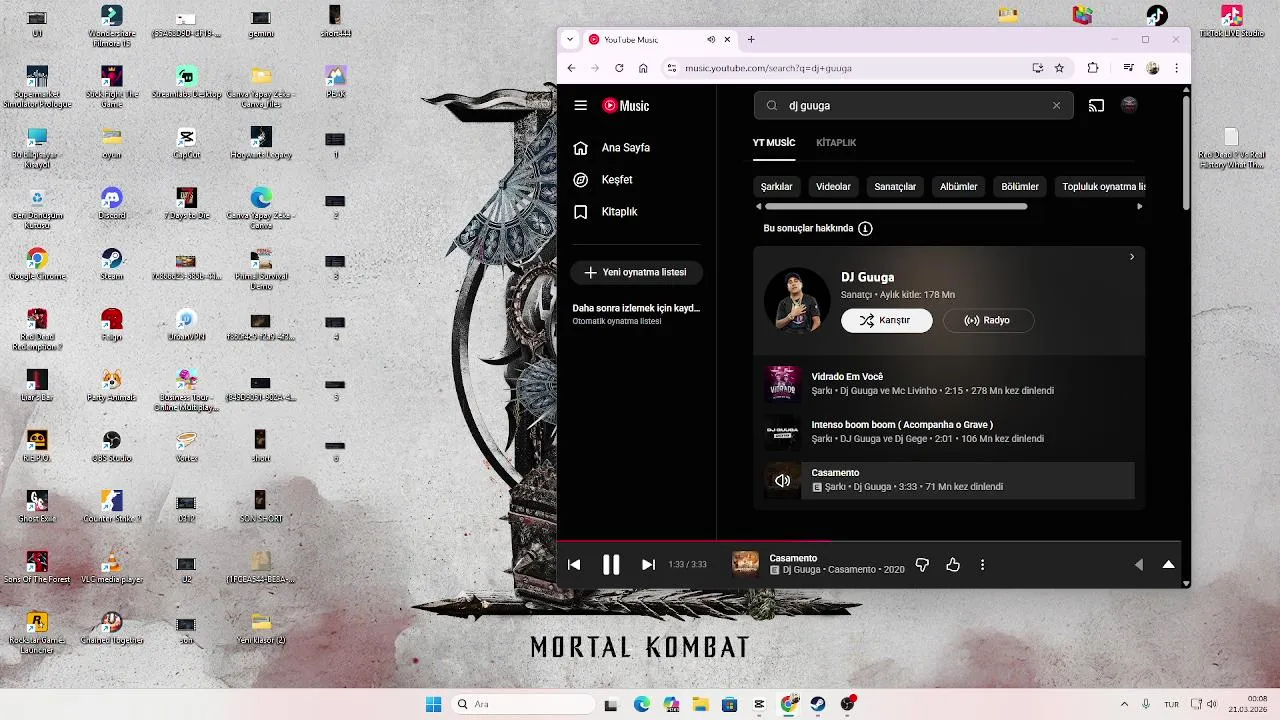Open File Explorer from taskbar

pos(700,704)
